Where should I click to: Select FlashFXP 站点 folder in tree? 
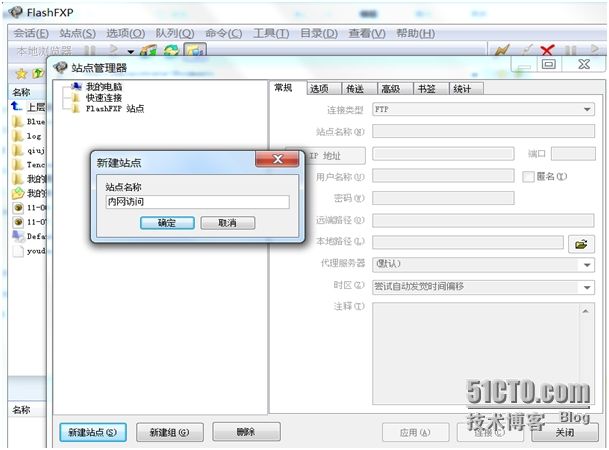point(76,109)
